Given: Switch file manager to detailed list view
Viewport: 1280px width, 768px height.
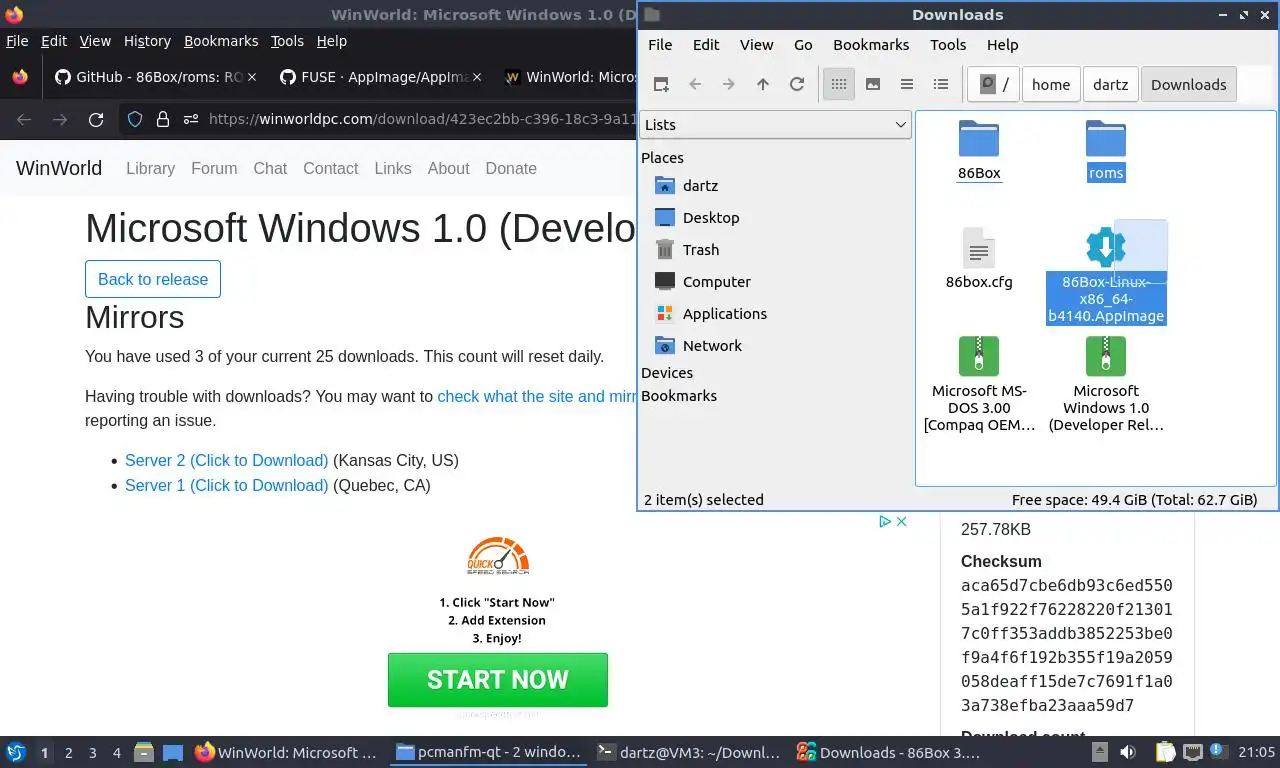Looking at the screenshot, I should 941,84.
